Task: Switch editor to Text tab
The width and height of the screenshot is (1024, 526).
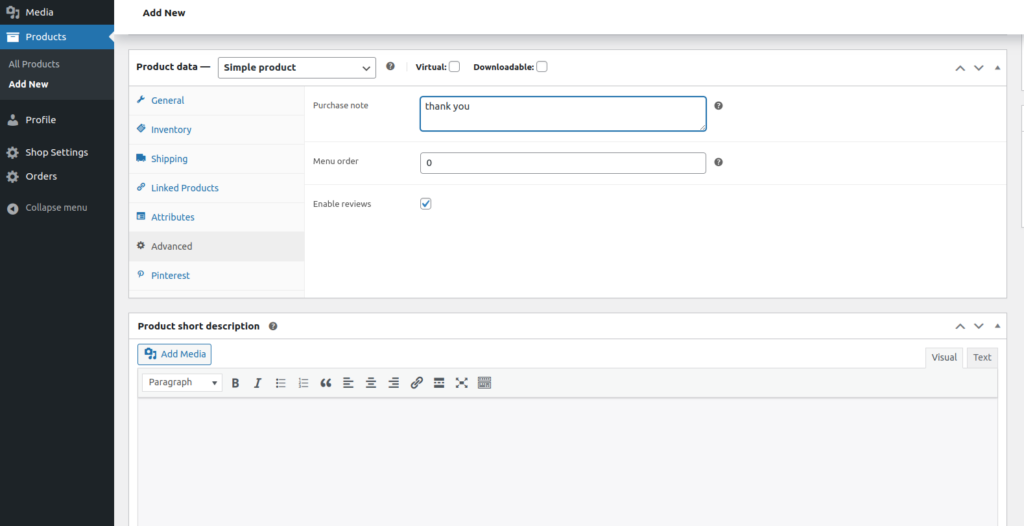Action: tap(982, 358)
